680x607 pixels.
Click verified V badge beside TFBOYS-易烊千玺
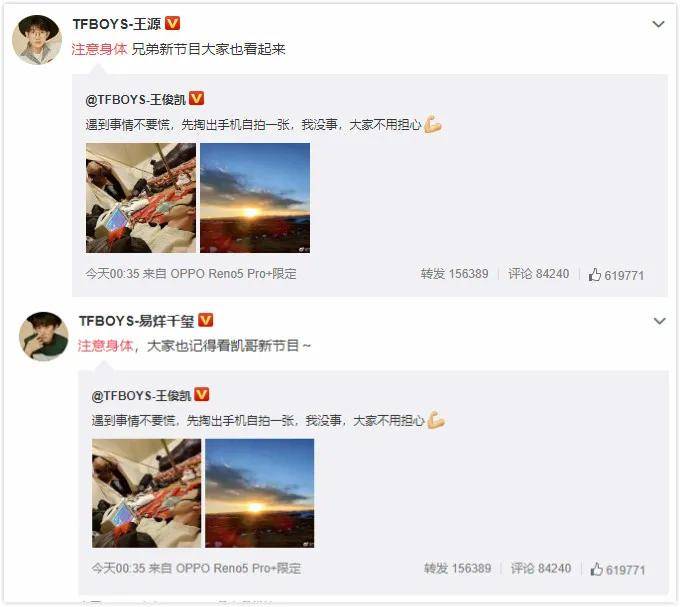(x=206, y=320)
